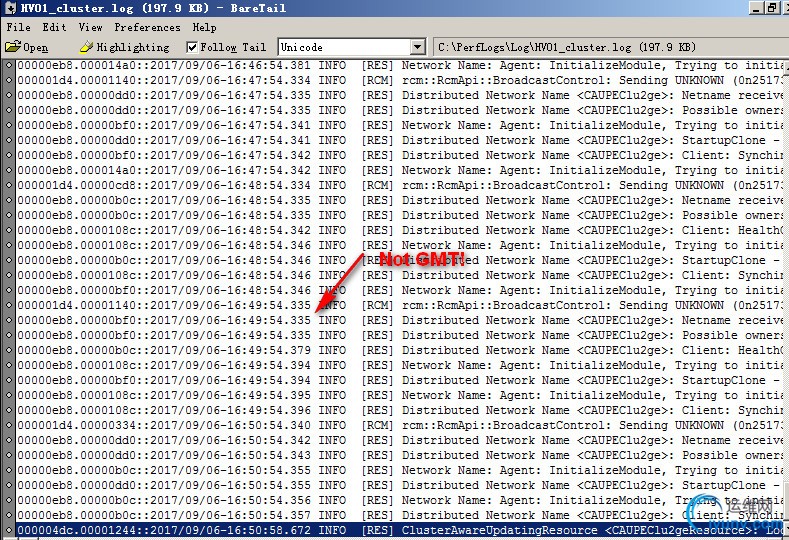Select the 16:49:54.394 StartupClone line

pos(400,380)
